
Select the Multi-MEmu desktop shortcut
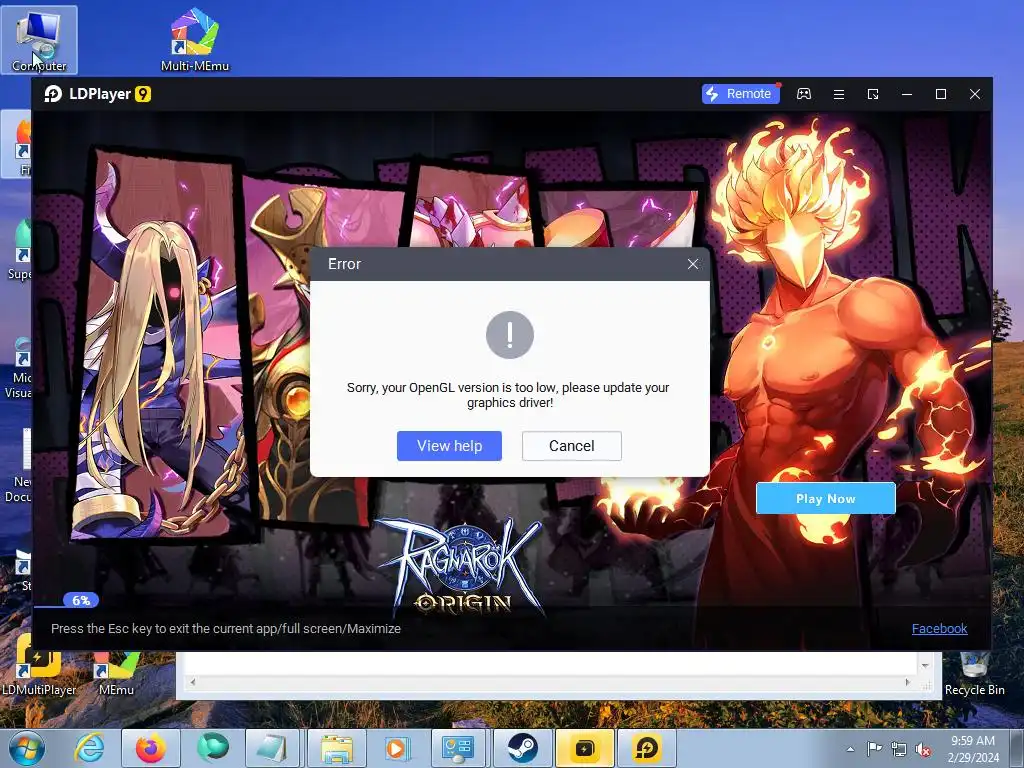[x=195, y=40]
